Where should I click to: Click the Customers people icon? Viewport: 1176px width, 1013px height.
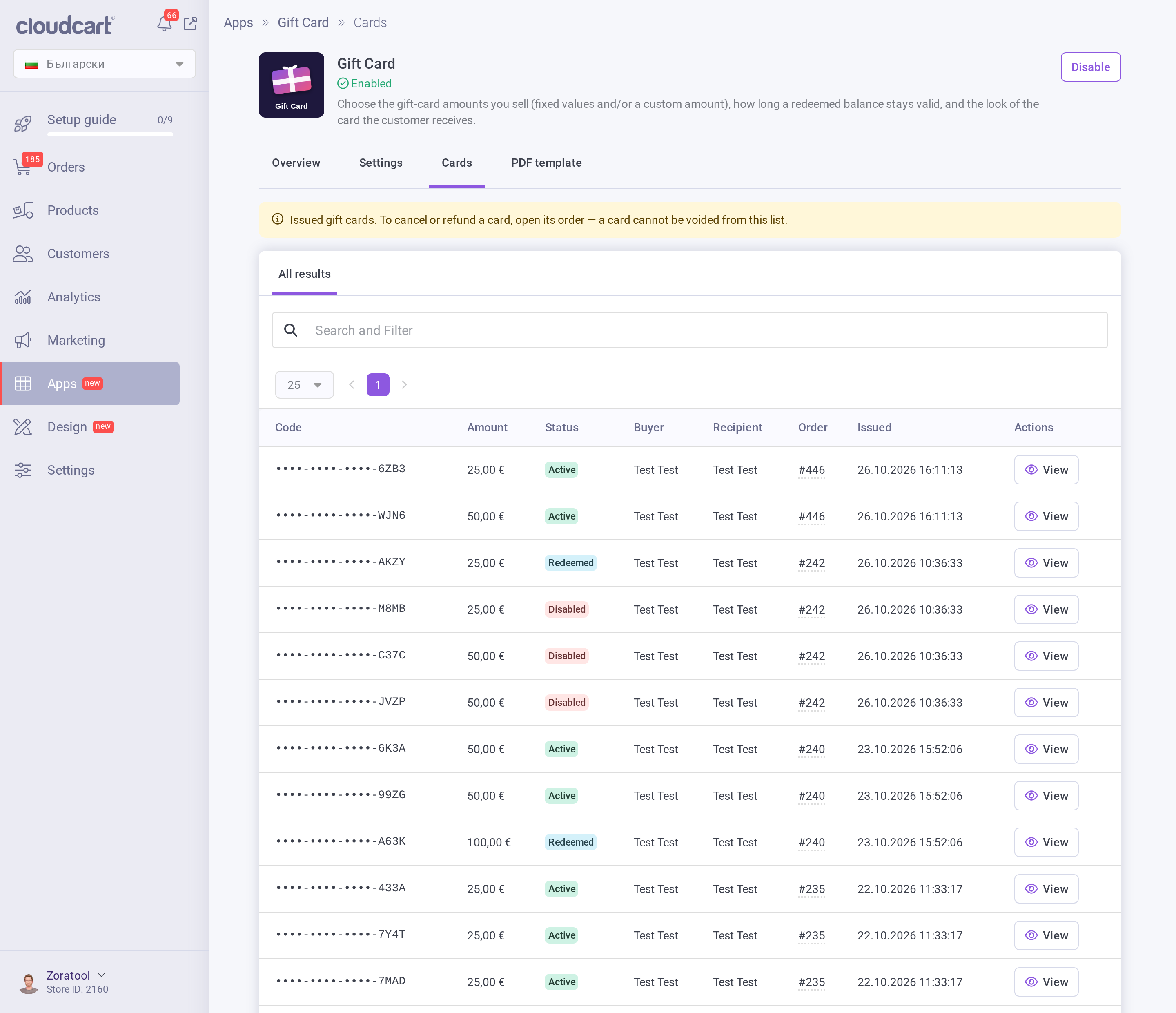(23, 254)
